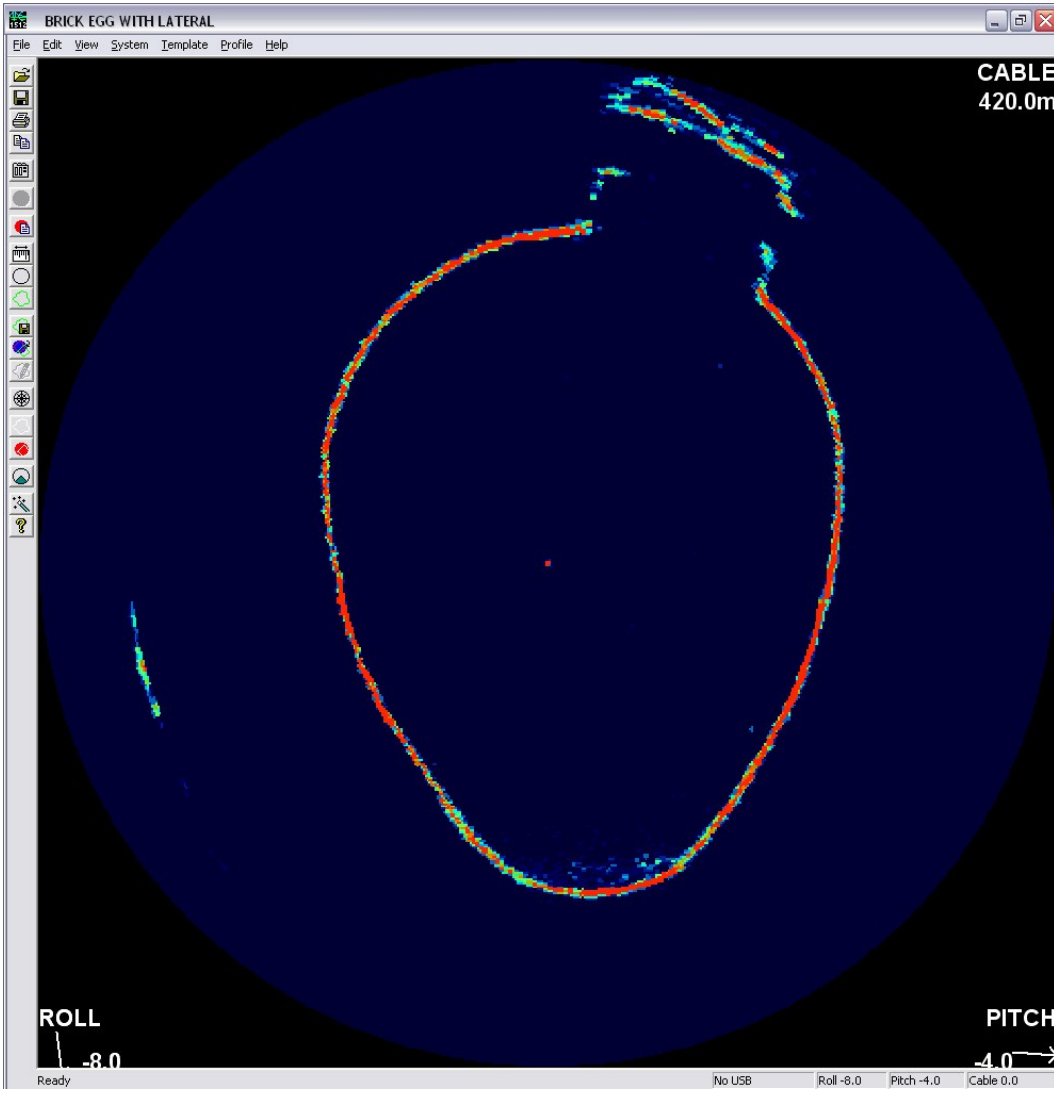Restore down the window
Screen dimensions: 1054x1093
[x=1021, y=21]
